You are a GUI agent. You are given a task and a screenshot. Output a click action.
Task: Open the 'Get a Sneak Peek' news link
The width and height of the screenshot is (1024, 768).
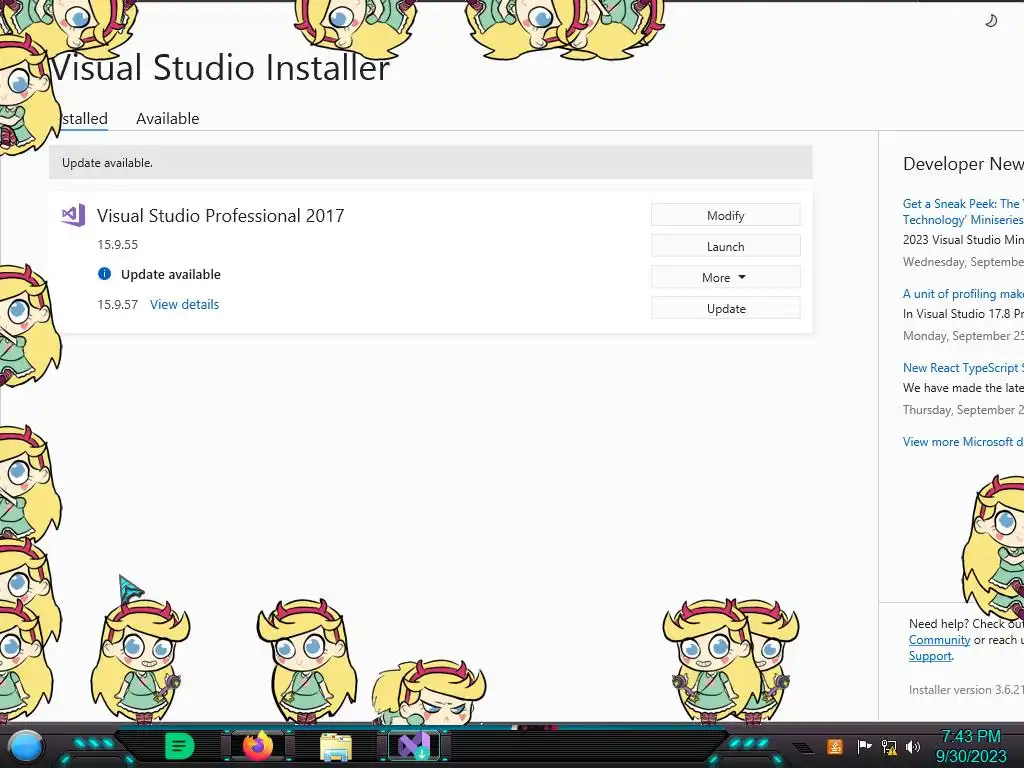coord(963,212)
